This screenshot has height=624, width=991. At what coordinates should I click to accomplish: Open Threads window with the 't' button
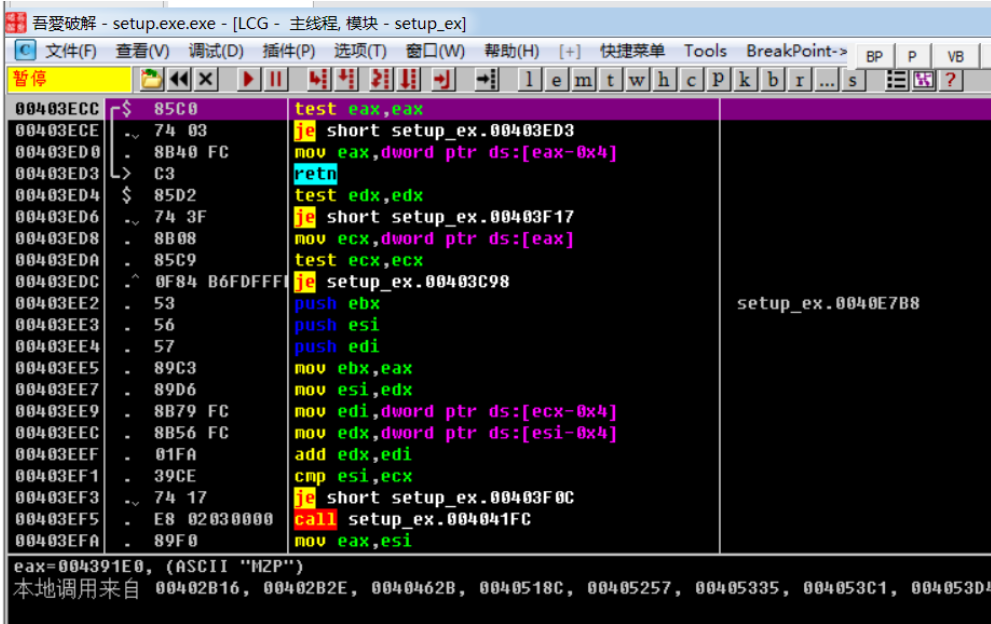tap(610, 80)
